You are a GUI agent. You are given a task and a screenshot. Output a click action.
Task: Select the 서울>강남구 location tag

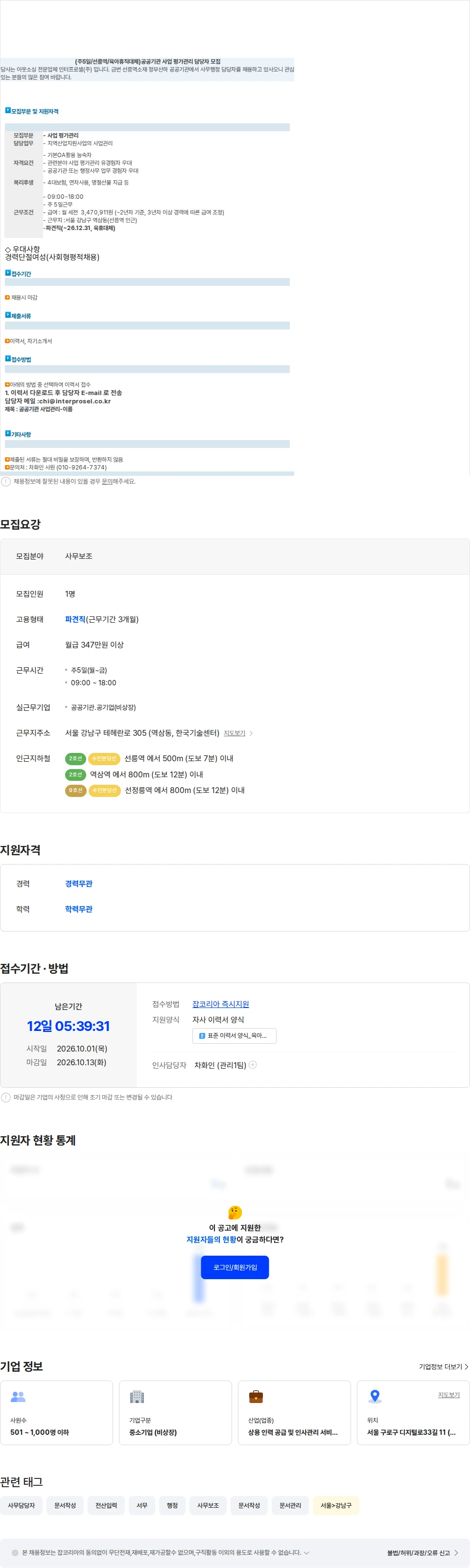(x=336, y=1505)
